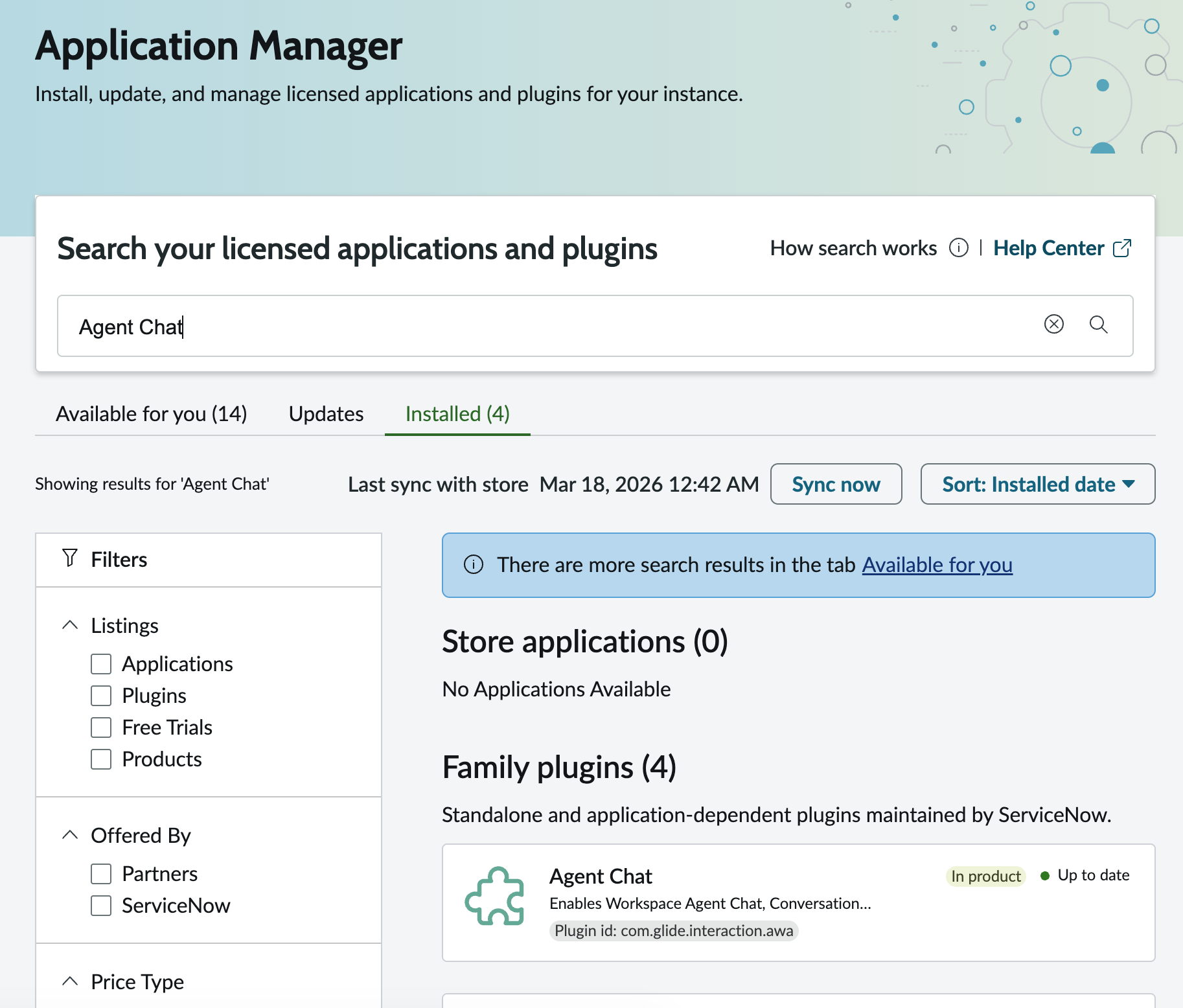Screen dimensions: 1183x1008
Task: Select the ServiceNow offered-by checkbox
Action: (x=101, y=906)
